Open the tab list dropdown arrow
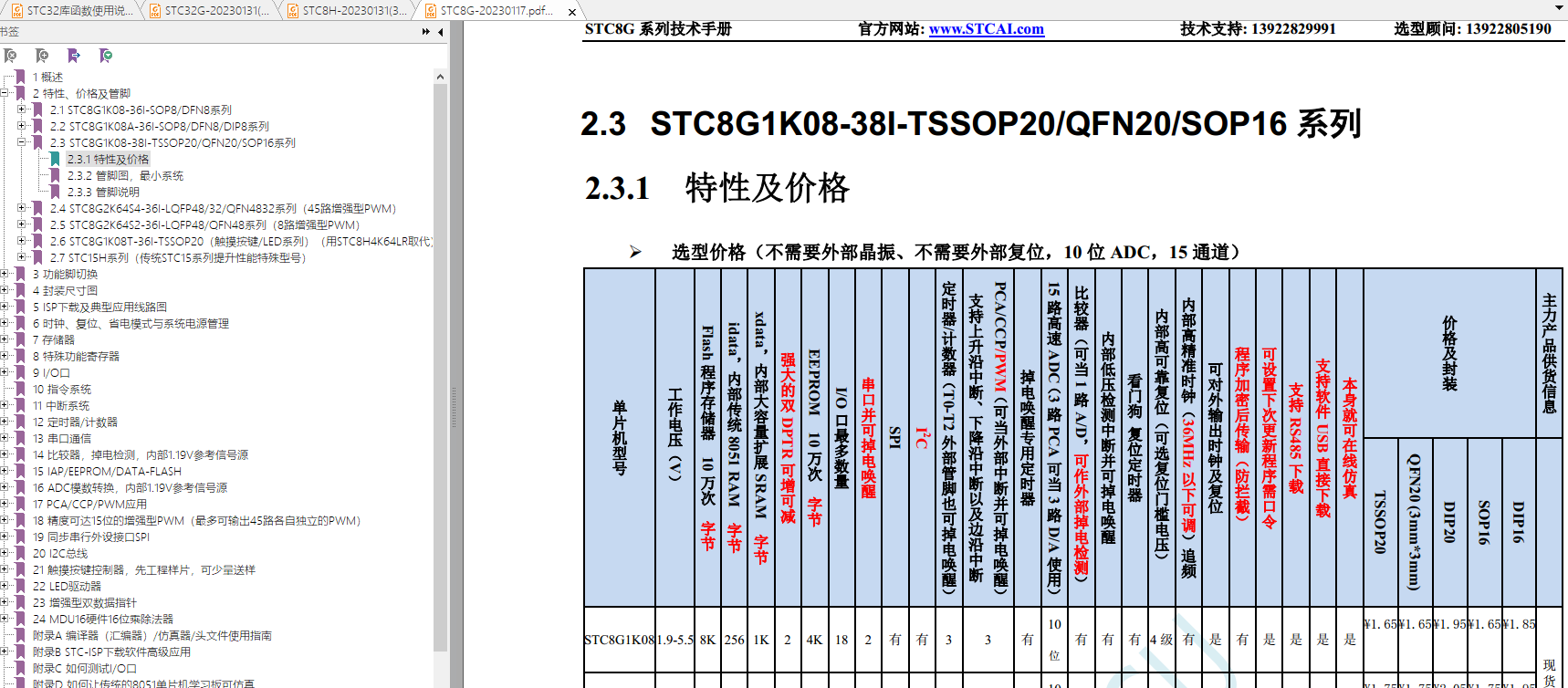Screen dimensions: 1568x688 coord(1558,8)
